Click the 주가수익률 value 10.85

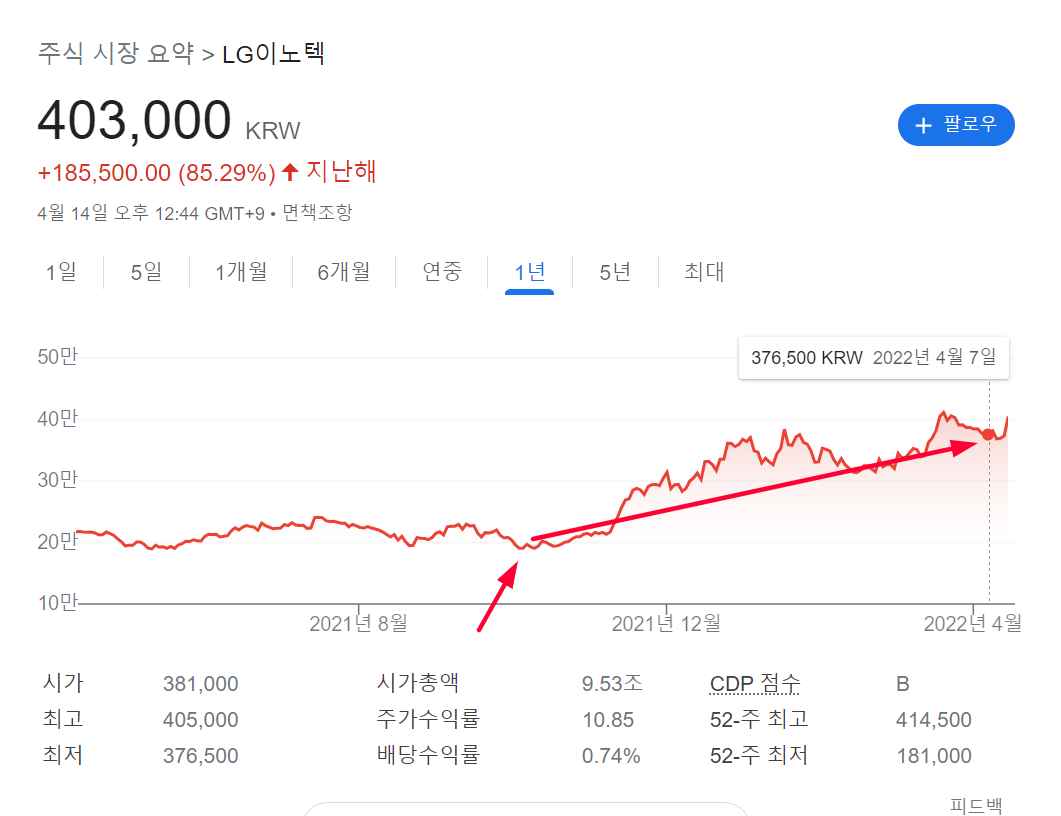608,720
